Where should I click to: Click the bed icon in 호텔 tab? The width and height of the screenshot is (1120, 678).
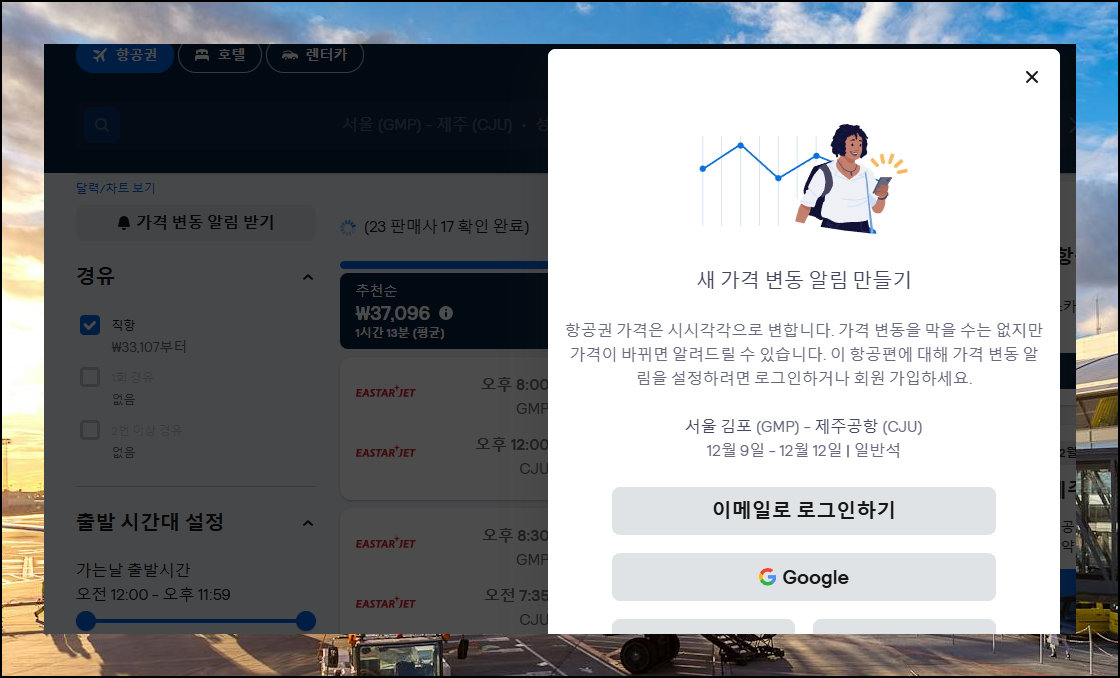[202, 55]
